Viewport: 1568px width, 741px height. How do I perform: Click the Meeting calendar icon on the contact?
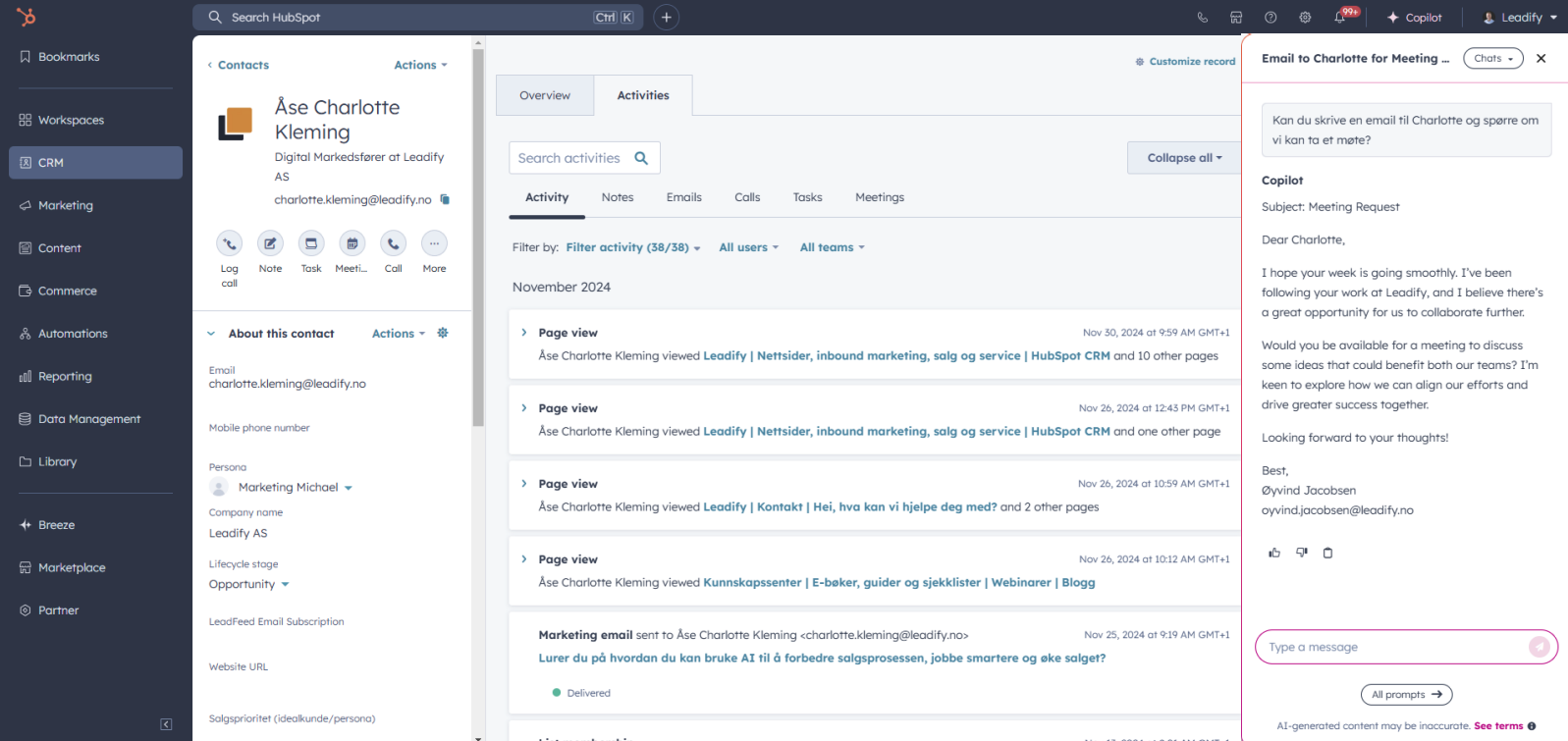[x=351, y=243]
